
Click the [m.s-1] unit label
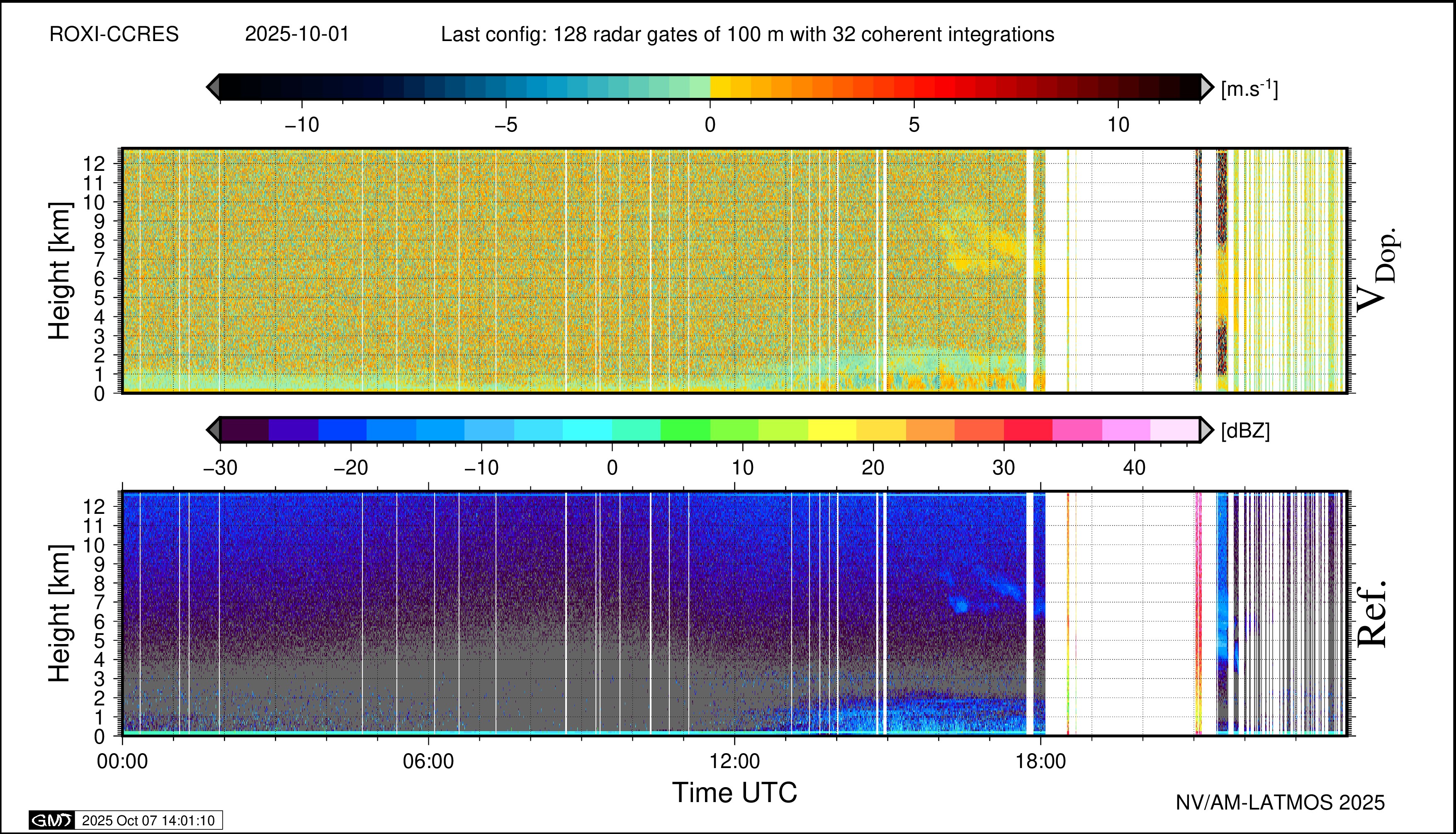1249,89
